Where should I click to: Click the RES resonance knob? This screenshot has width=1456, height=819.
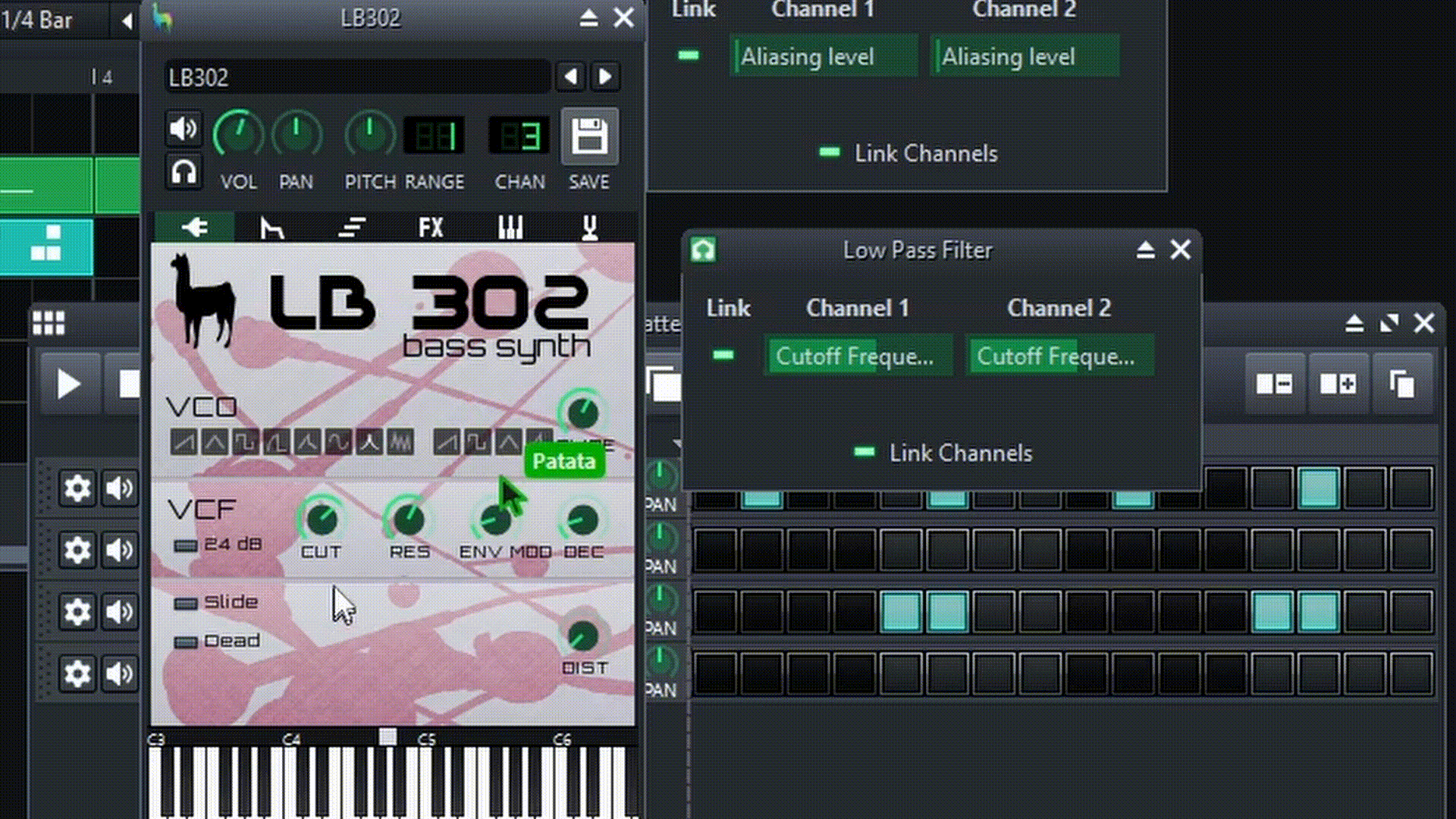(409, 519)
